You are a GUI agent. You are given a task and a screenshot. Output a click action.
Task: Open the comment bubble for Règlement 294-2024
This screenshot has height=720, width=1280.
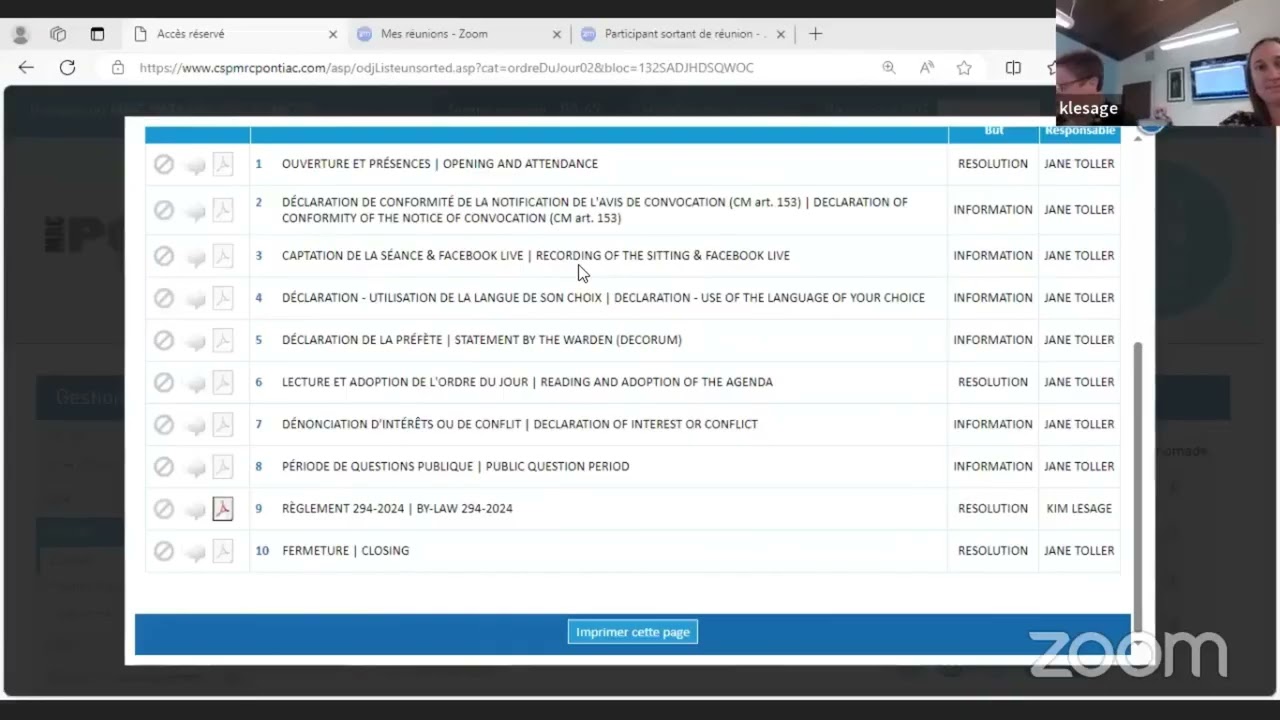196,511
